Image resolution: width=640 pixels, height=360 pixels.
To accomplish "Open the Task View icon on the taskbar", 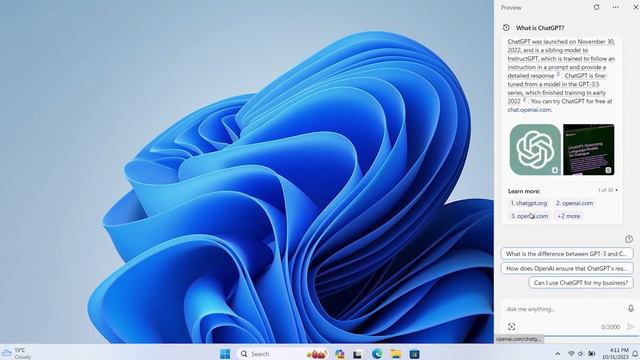I will tap(358, 354).
